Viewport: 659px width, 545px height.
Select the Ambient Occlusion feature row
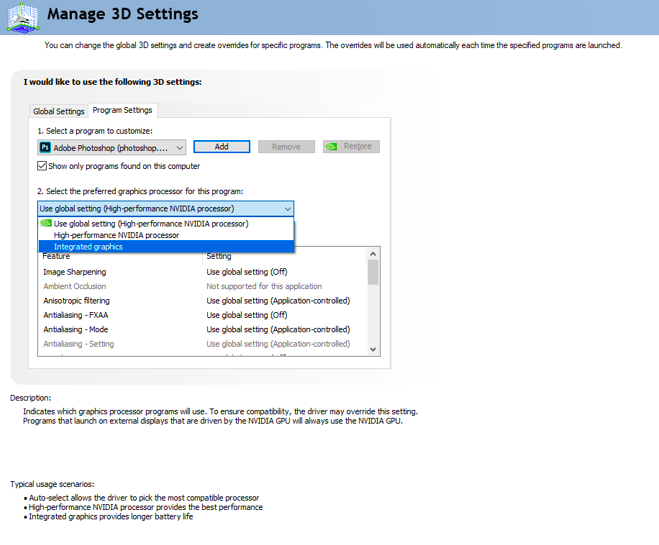click(x=202, y=286)
